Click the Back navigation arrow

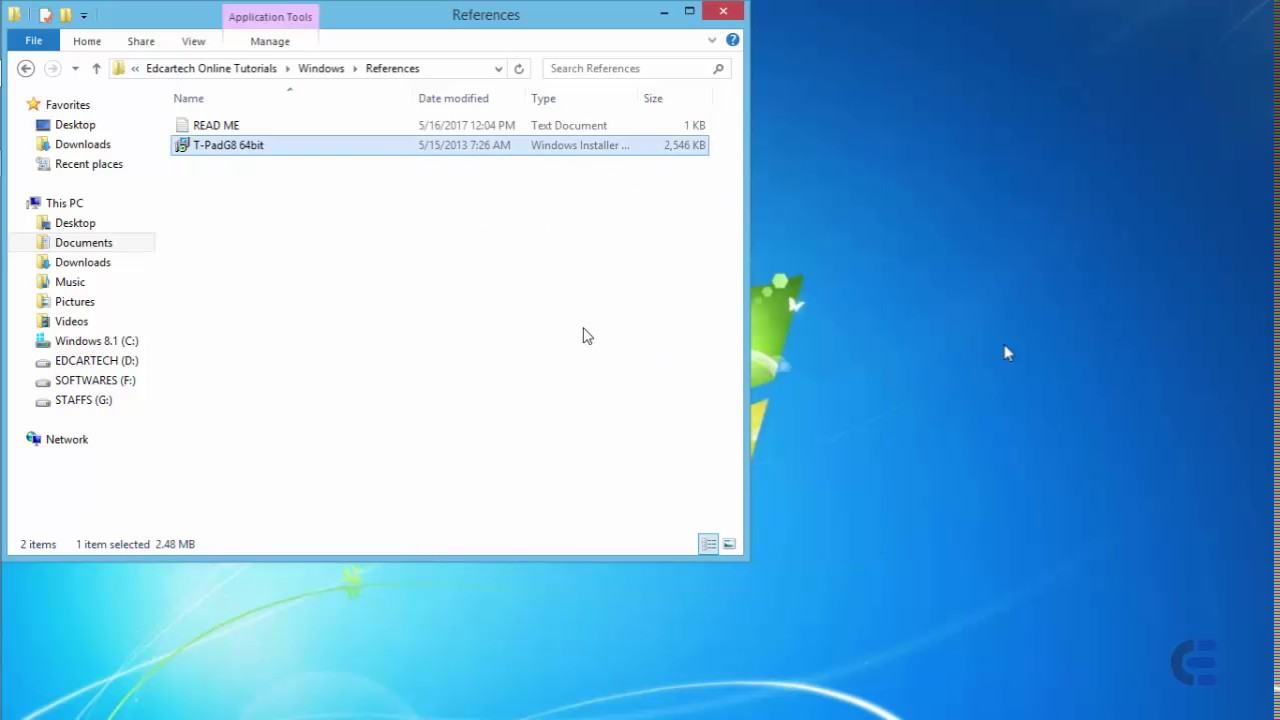[26, 69]
